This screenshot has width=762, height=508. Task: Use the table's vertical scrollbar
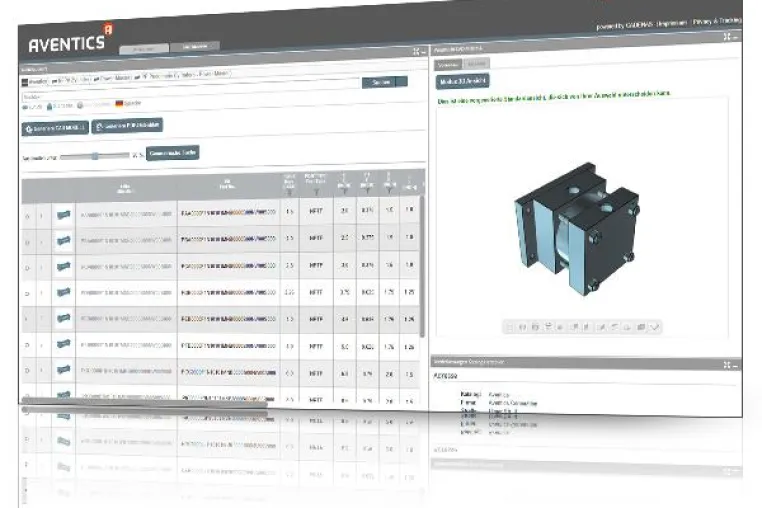(422, 266)
